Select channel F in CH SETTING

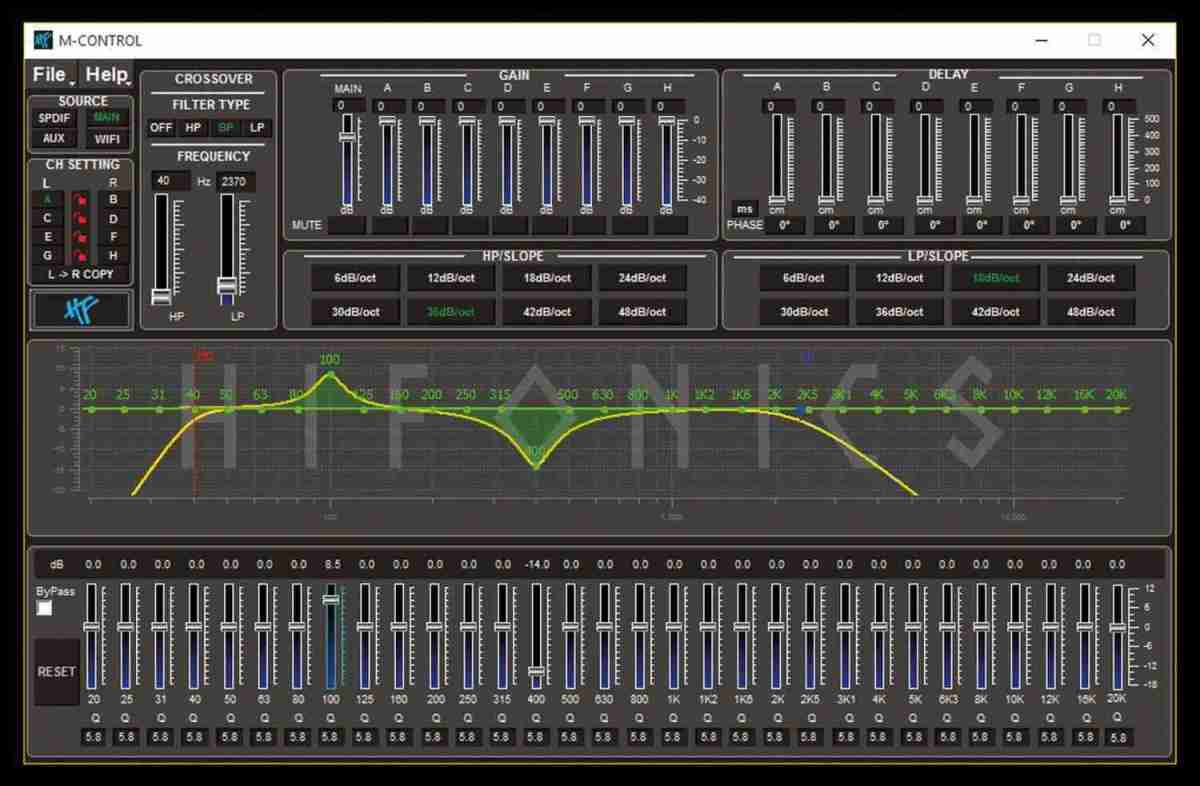(114, 237)
